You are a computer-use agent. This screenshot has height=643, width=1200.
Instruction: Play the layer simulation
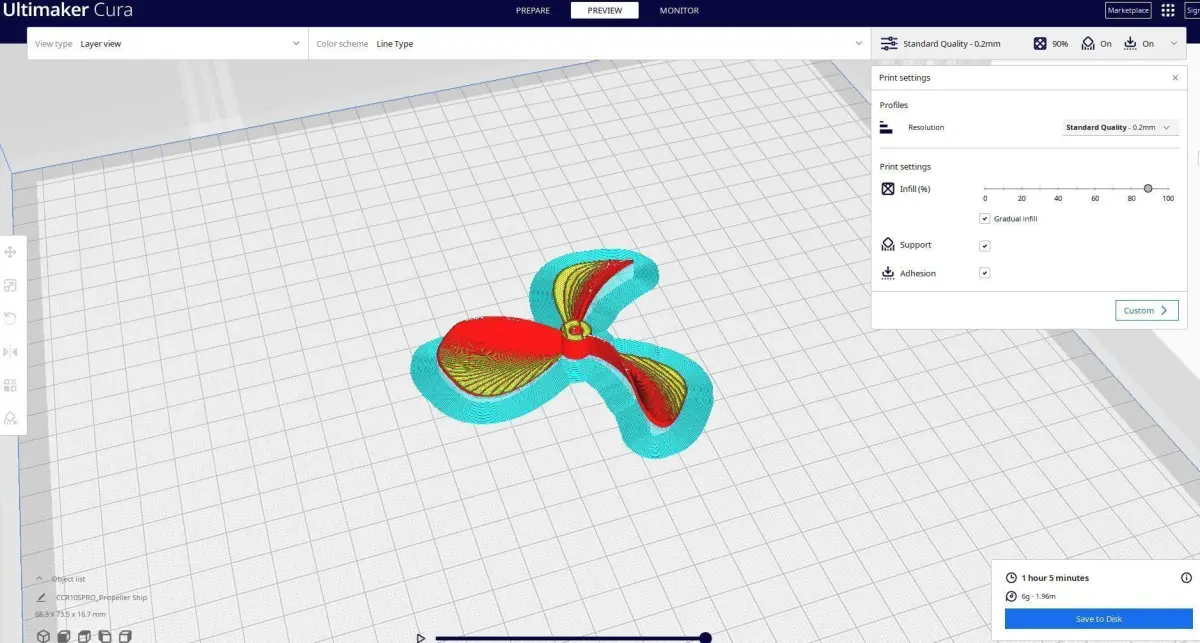(x=421, y=637)
